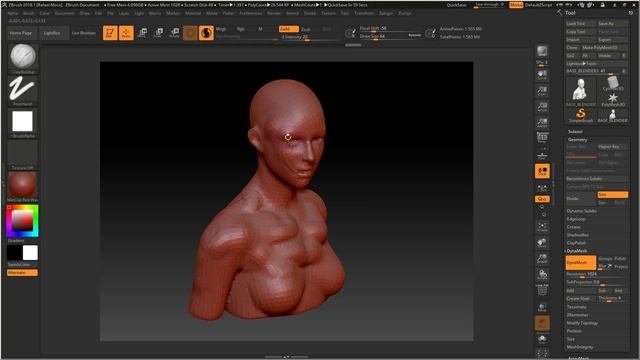The height and width of the screenshot is (360, 640).
Task: Open the Texture Off selector
Action: coord(22,155)
